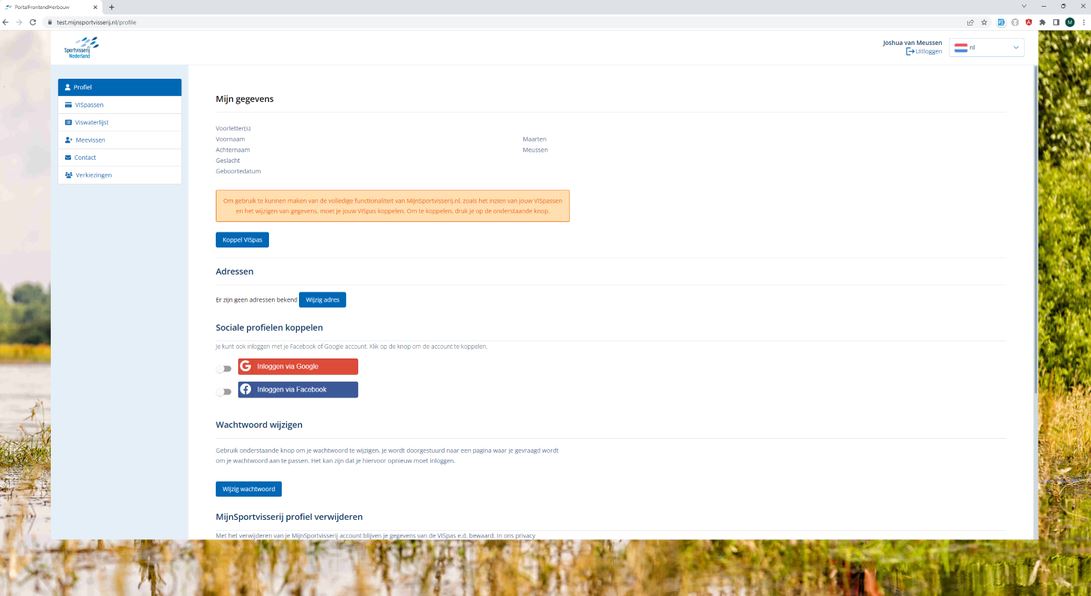The width and height of the screenshot is (1091, 596).
Task: Expand the tab search chevron in title bar
Action: 1026,6
